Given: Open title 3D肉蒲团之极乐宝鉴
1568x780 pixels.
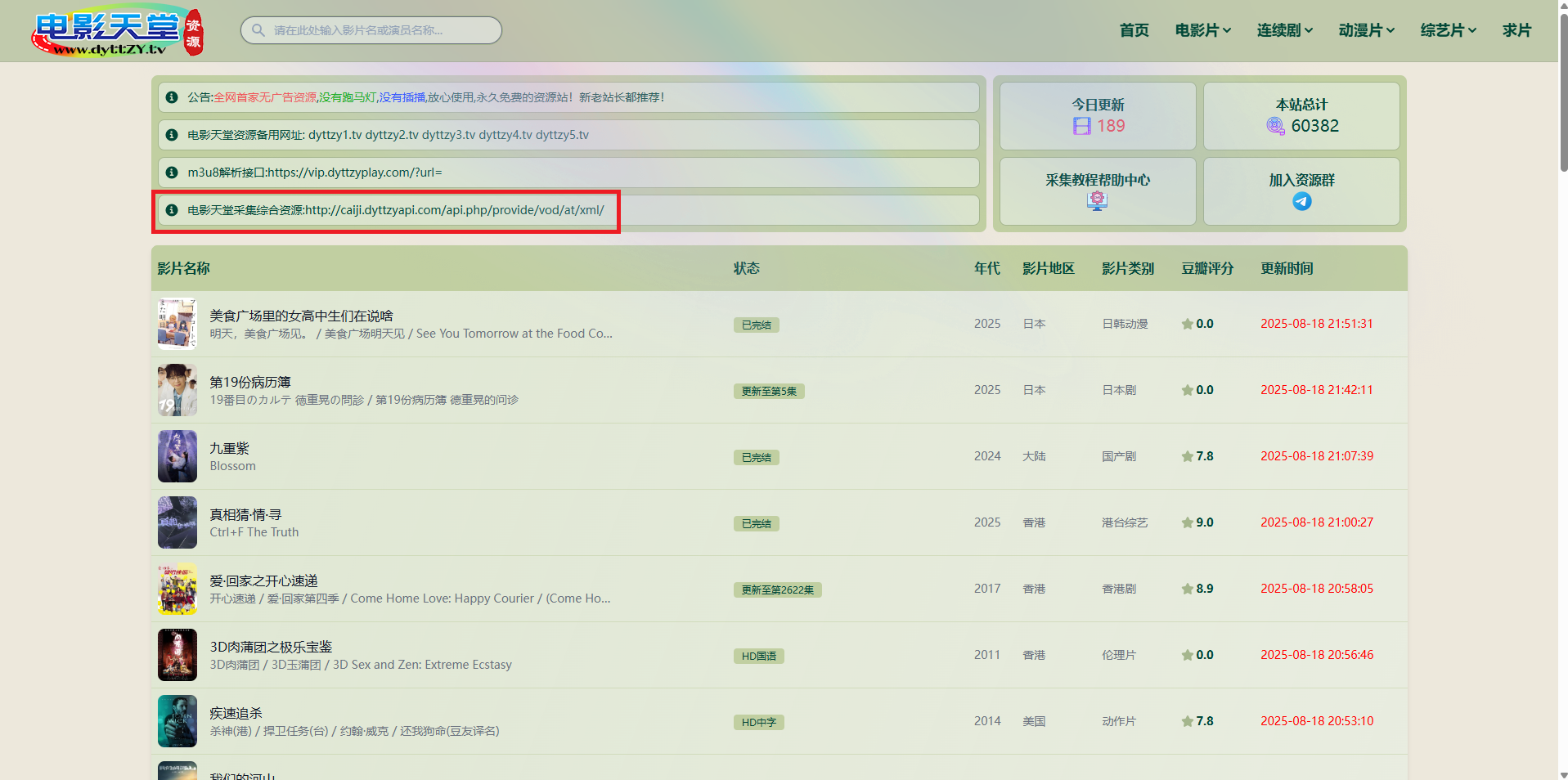Looking at the screenshot, I should (x=271, y=647).
